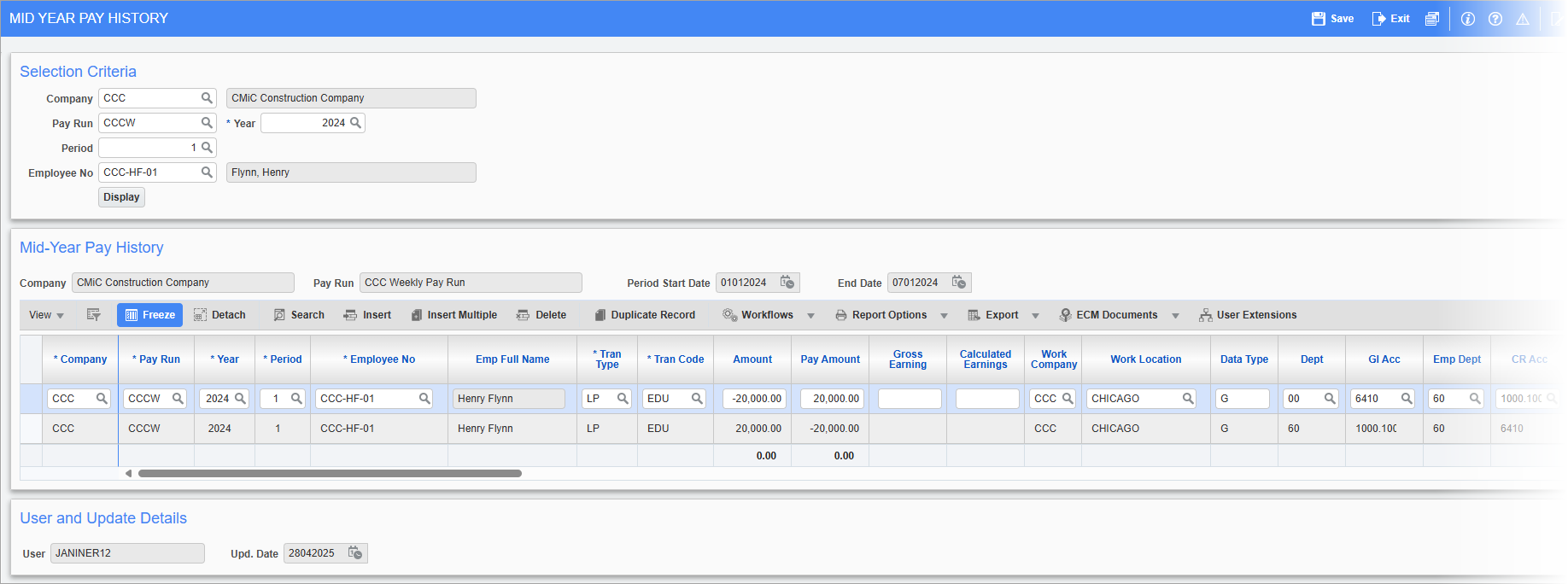Open Company lookup in first table row
1568x584 pixels.
[x=102, y=399]
